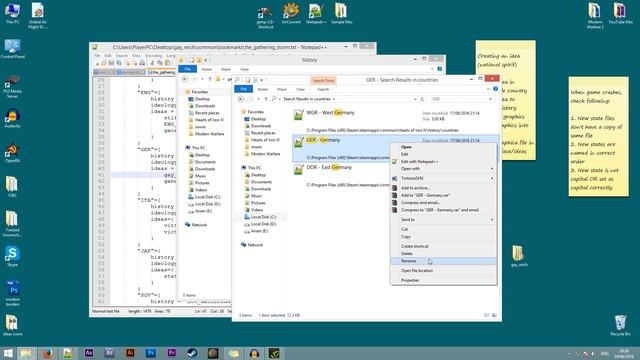Open the address bar history dropdown
This screenshot has width=640, height=360.
pyautogui.click(x=415, y=99)
